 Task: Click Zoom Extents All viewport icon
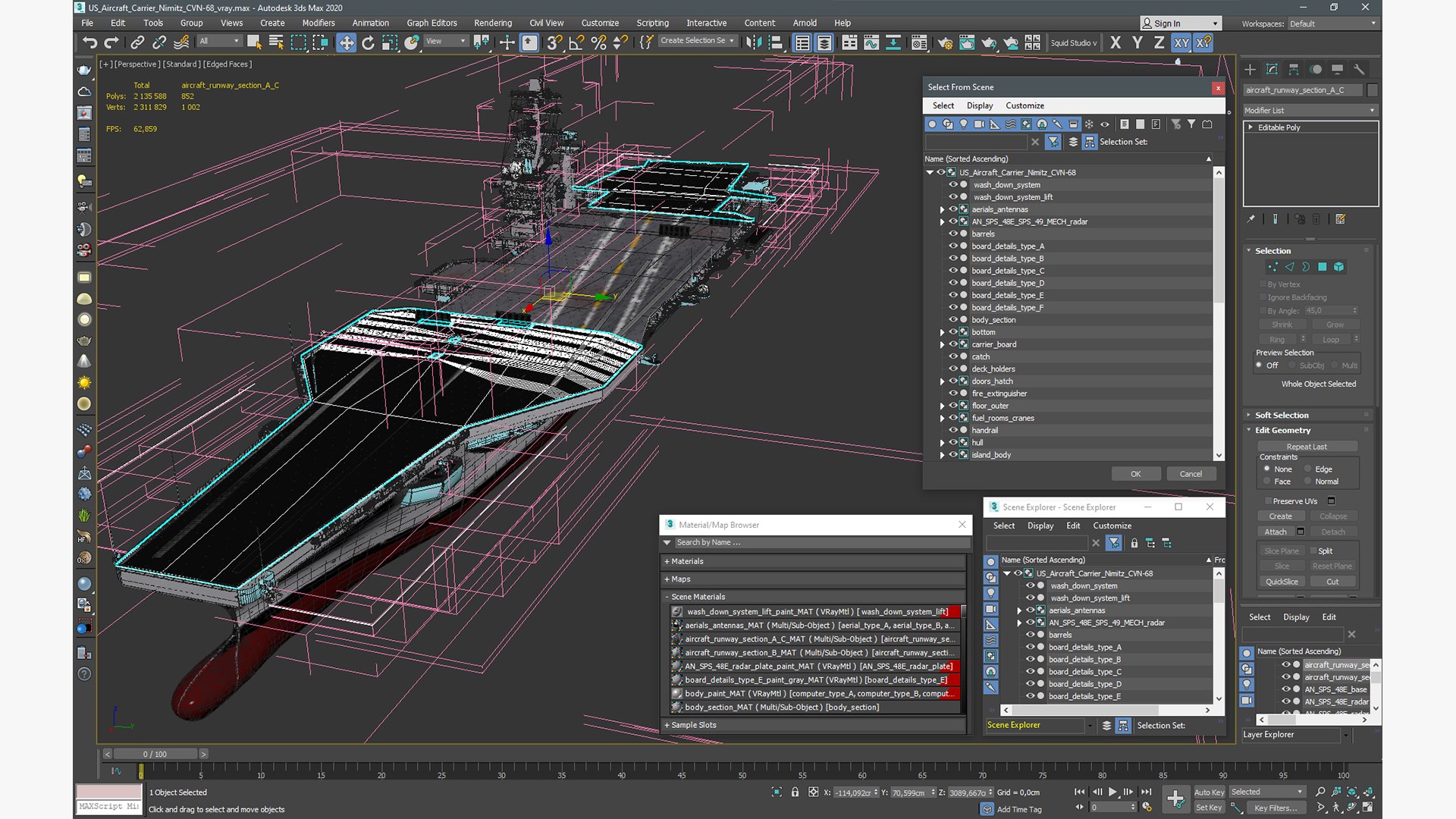click(x=1369, y=792)
